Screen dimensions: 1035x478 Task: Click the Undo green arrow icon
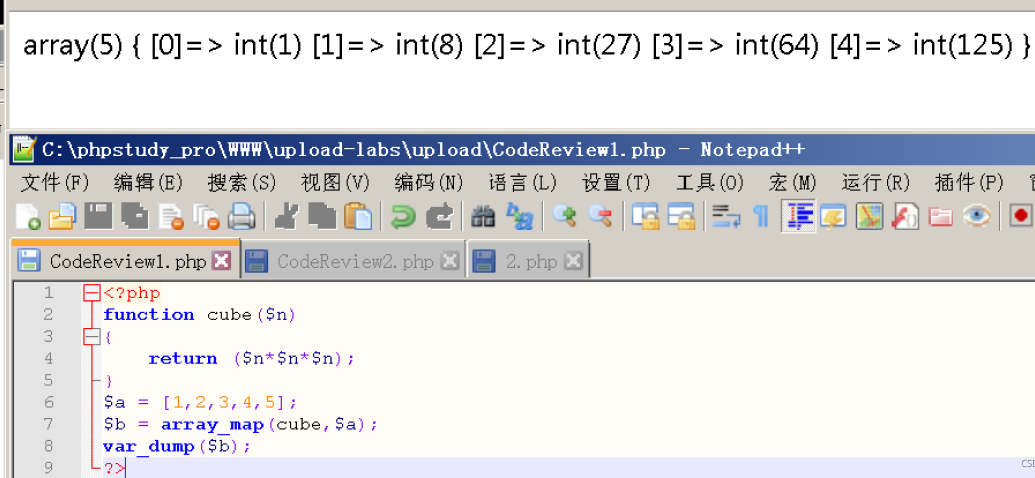[403, 216]
